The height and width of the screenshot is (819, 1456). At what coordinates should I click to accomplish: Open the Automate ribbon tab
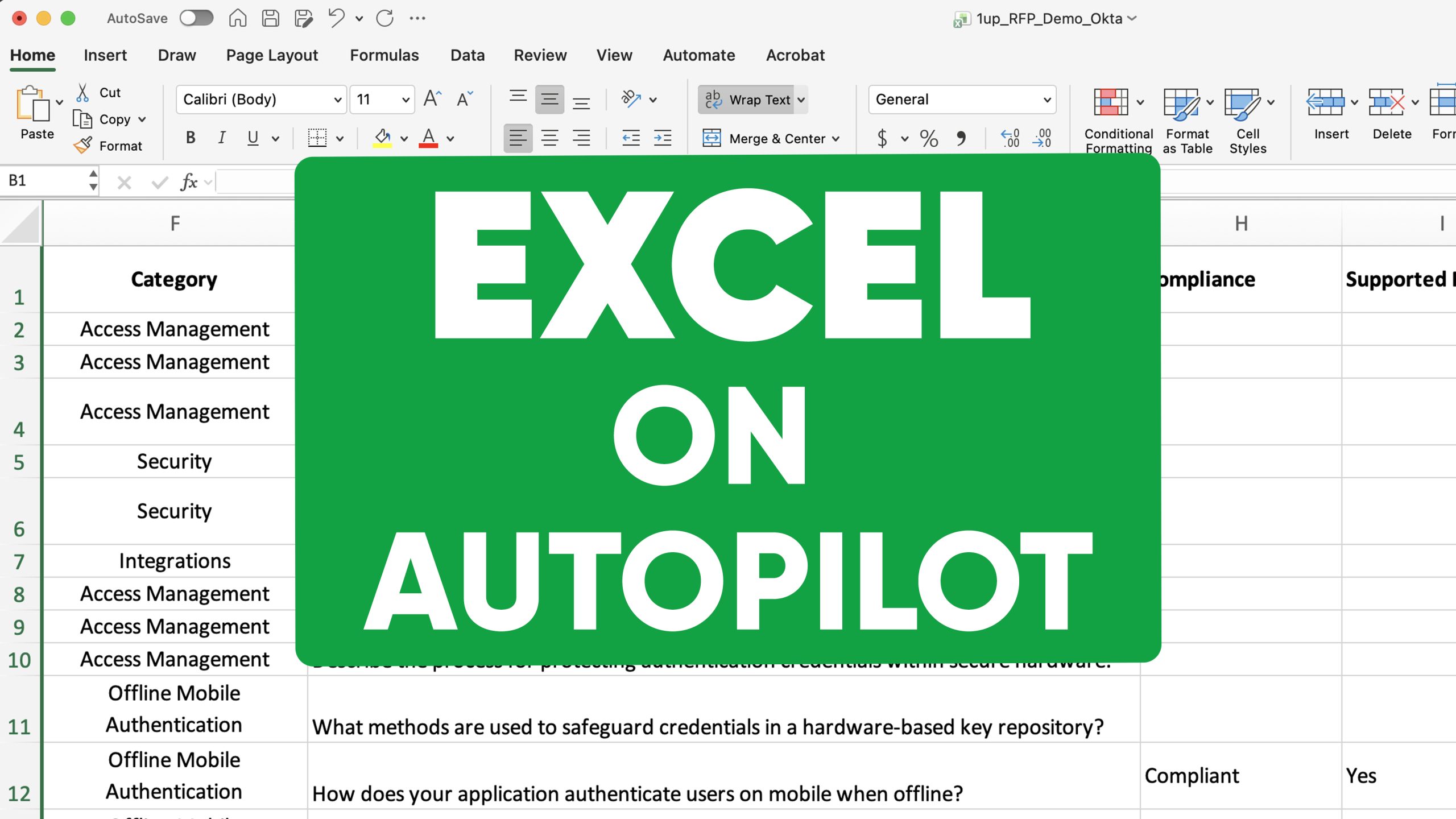(x=698, y=55)
